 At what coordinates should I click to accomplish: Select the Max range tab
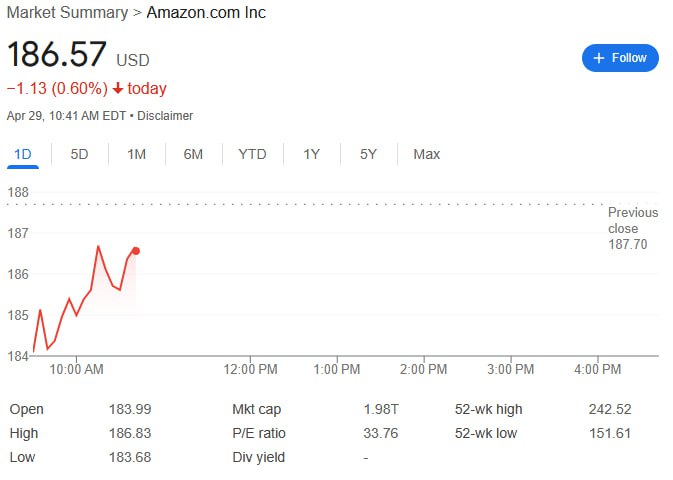point(426,154)
